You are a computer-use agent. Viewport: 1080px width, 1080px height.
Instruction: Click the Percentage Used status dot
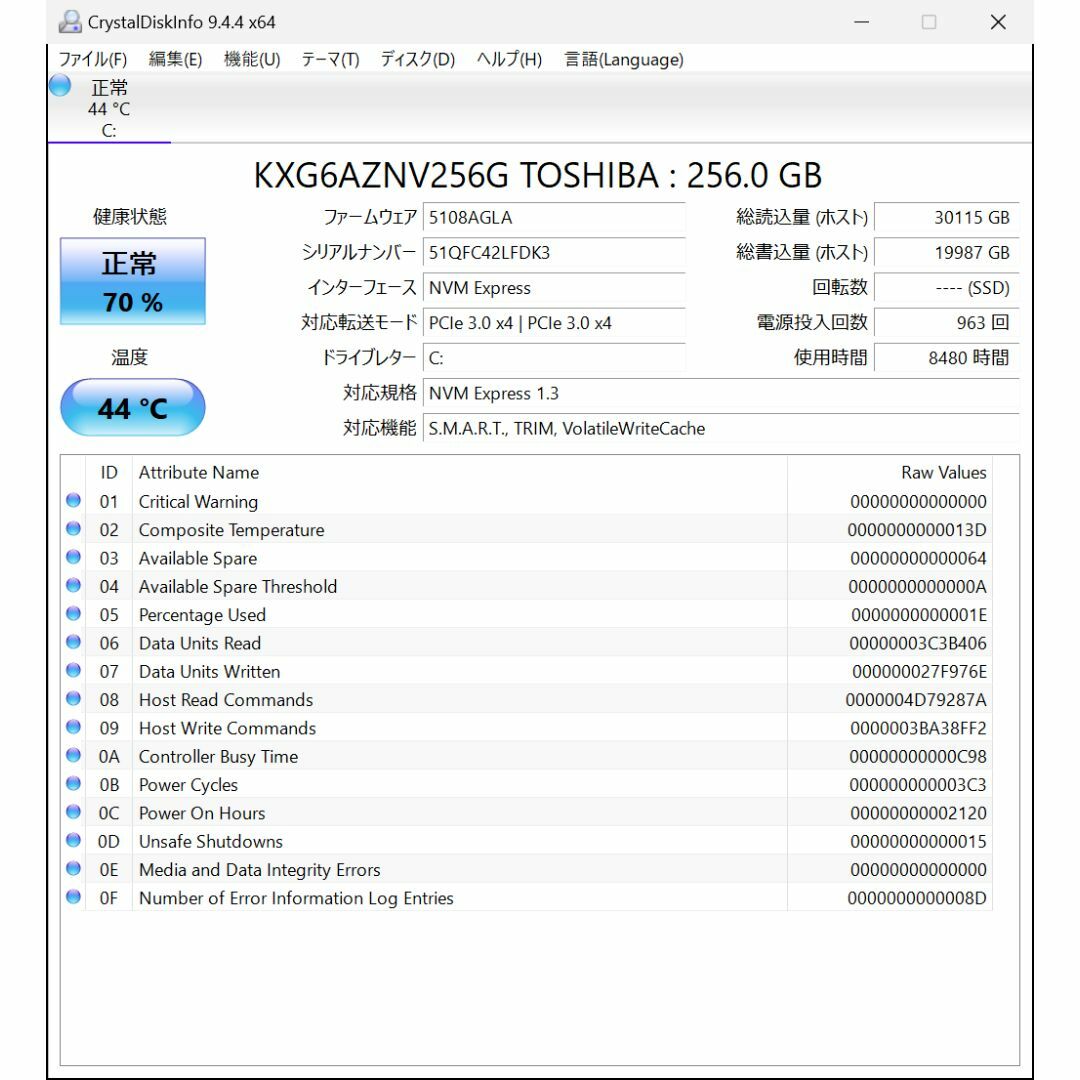74,614
